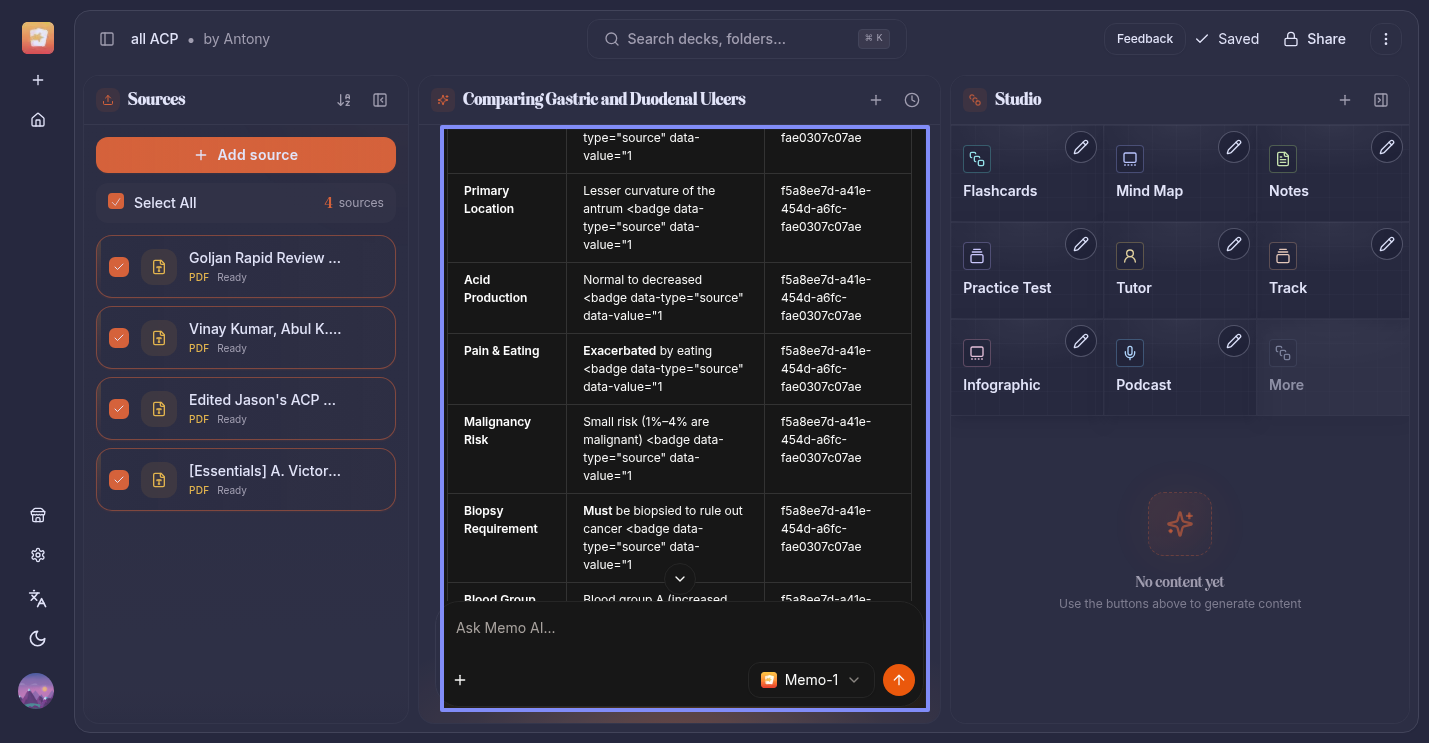Click the Share button
This screenshot has height=743, width=1429.
click(1314, 39)
